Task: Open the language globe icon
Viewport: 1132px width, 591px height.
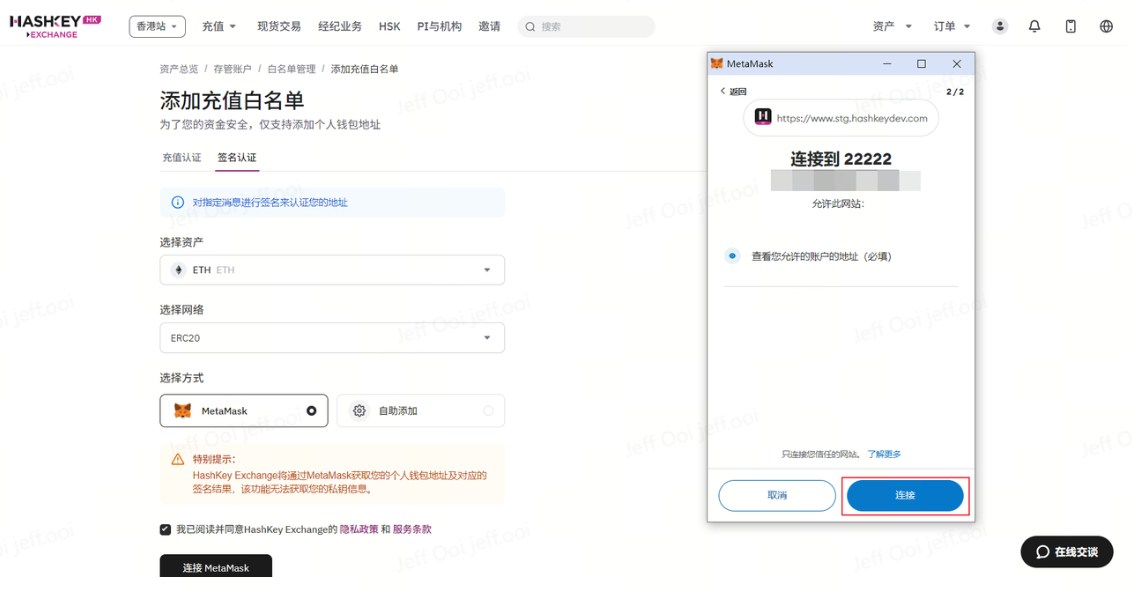Action: [1106, 26]
